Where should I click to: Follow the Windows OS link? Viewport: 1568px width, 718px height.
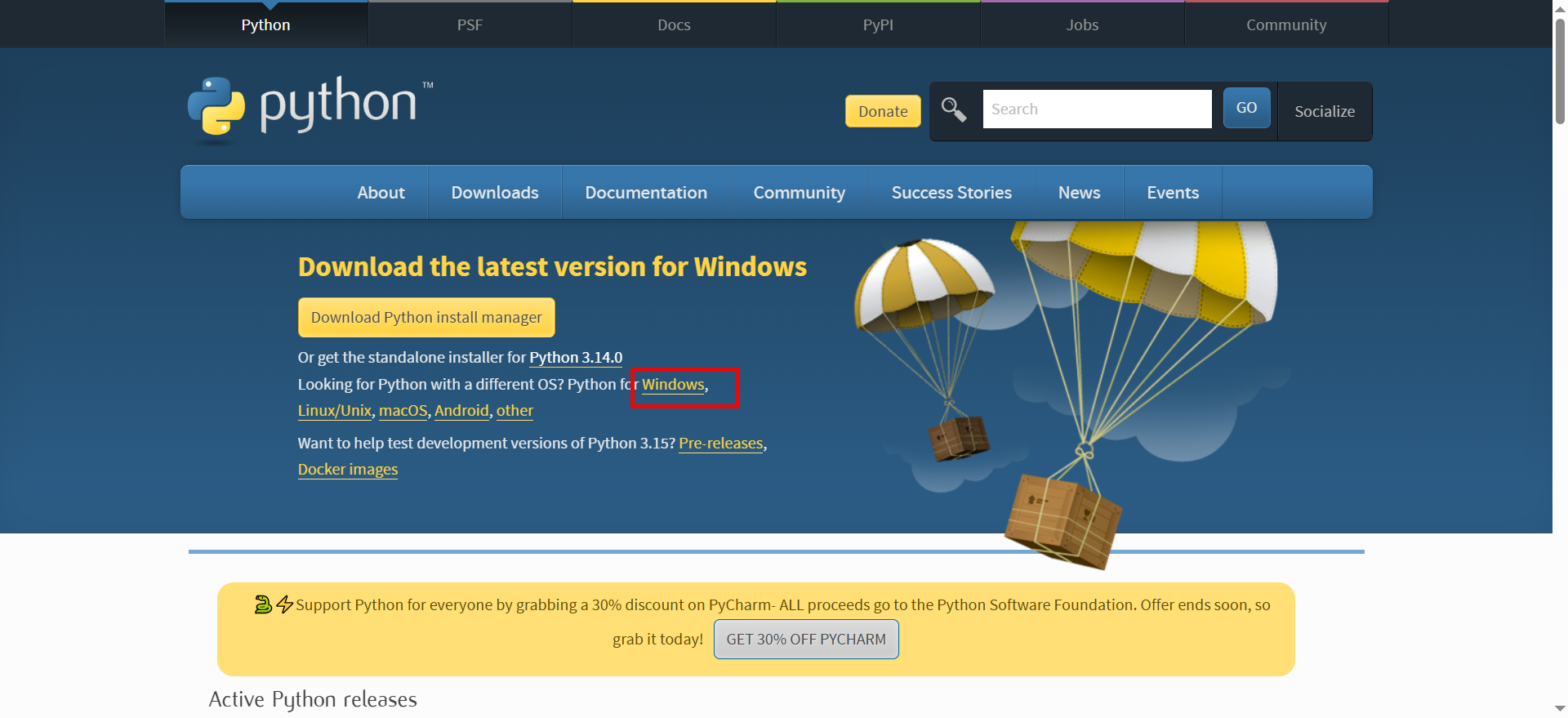coord(673,385)
